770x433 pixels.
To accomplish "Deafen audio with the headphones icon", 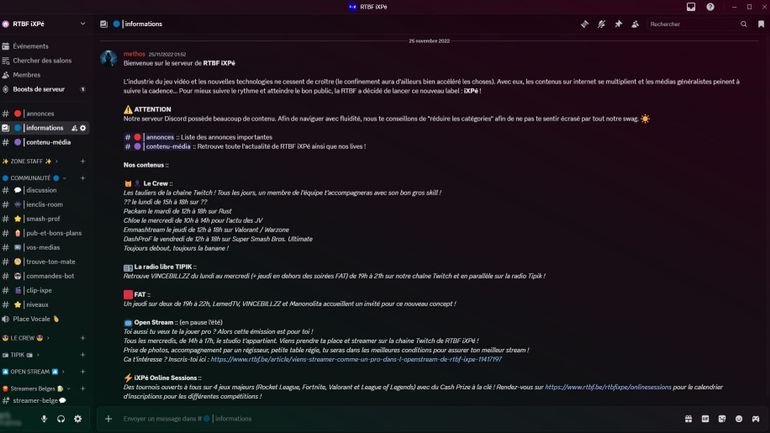I will pos(61,419).
